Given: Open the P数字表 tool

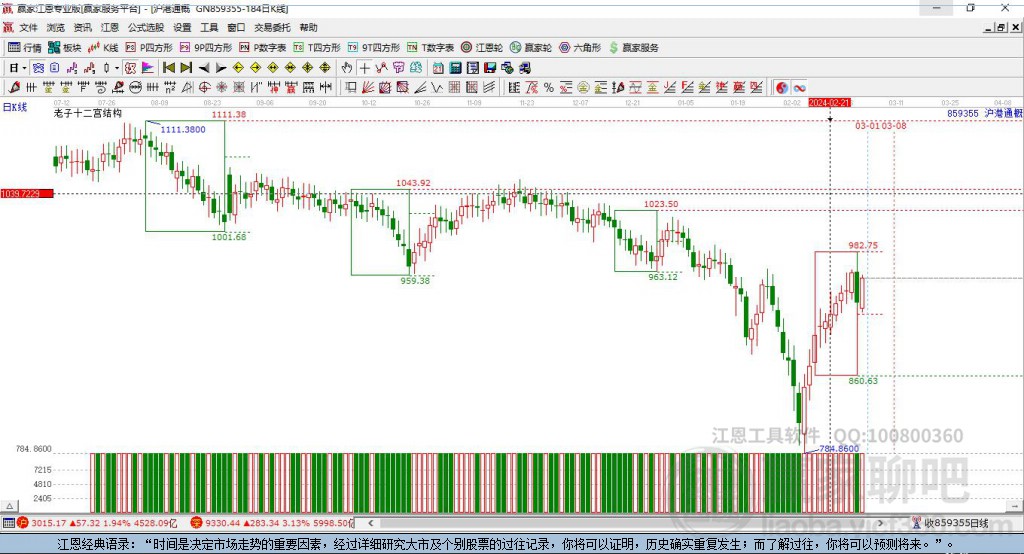Looking at the screenshot, I should (263, 48).
